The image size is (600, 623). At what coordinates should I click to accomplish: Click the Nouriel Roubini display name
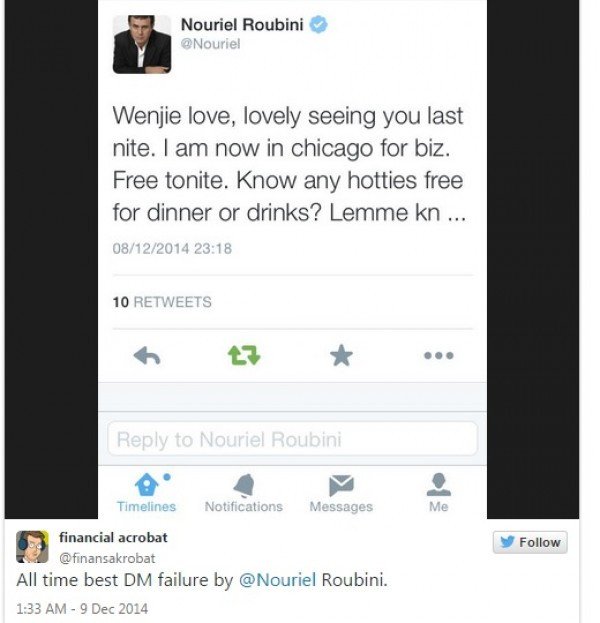pyautogui.click(x=241, y=25)
